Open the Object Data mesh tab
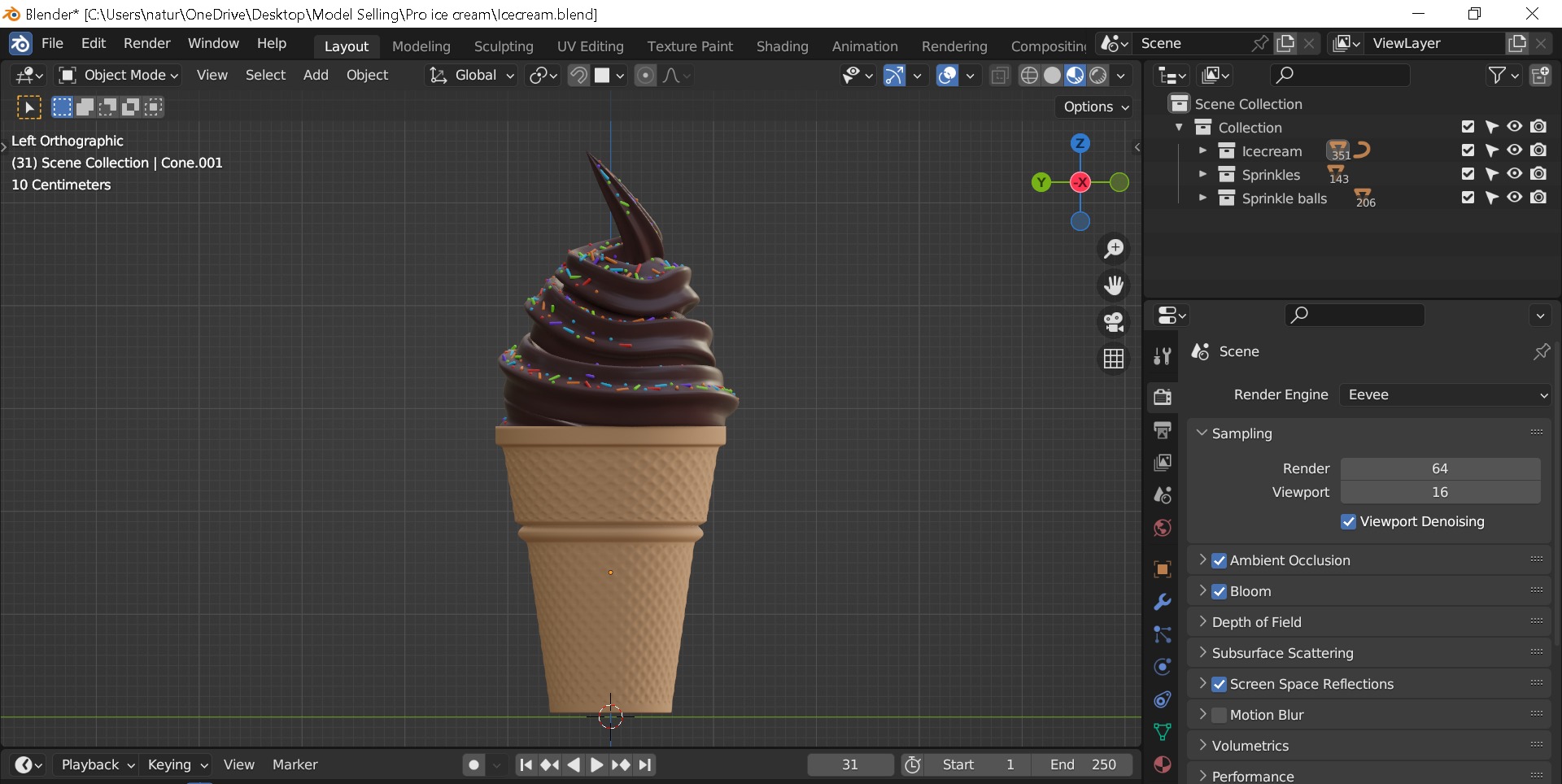The height and width of the screenshot is (784, 1562). click(1163, 732)
